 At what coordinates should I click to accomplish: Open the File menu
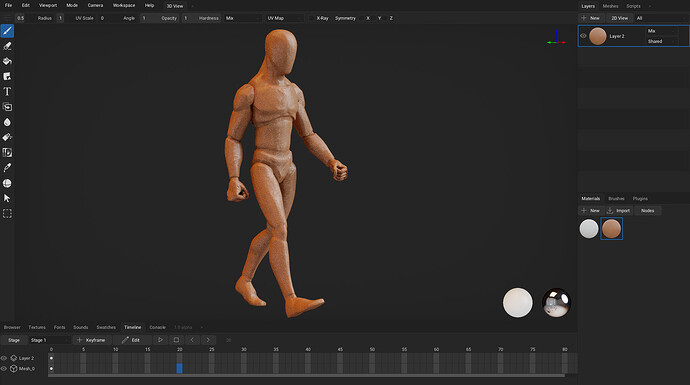pyautogui.click(x=8, y=5)
